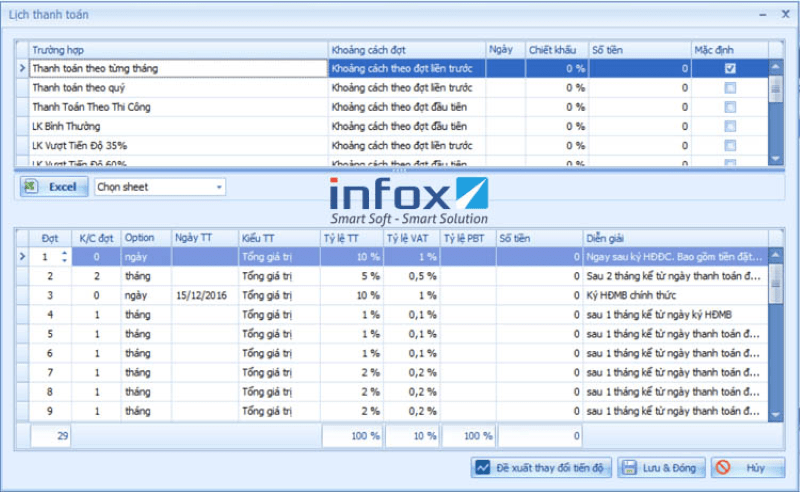Screen dimensions: 800x492
Task: Click the 5 % Tỷ lệ TT cell
Action: 352,276
